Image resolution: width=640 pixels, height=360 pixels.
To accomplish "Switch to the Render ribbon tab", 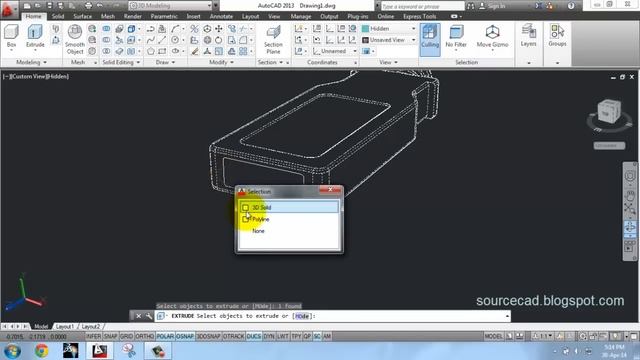I will point(133,16).
